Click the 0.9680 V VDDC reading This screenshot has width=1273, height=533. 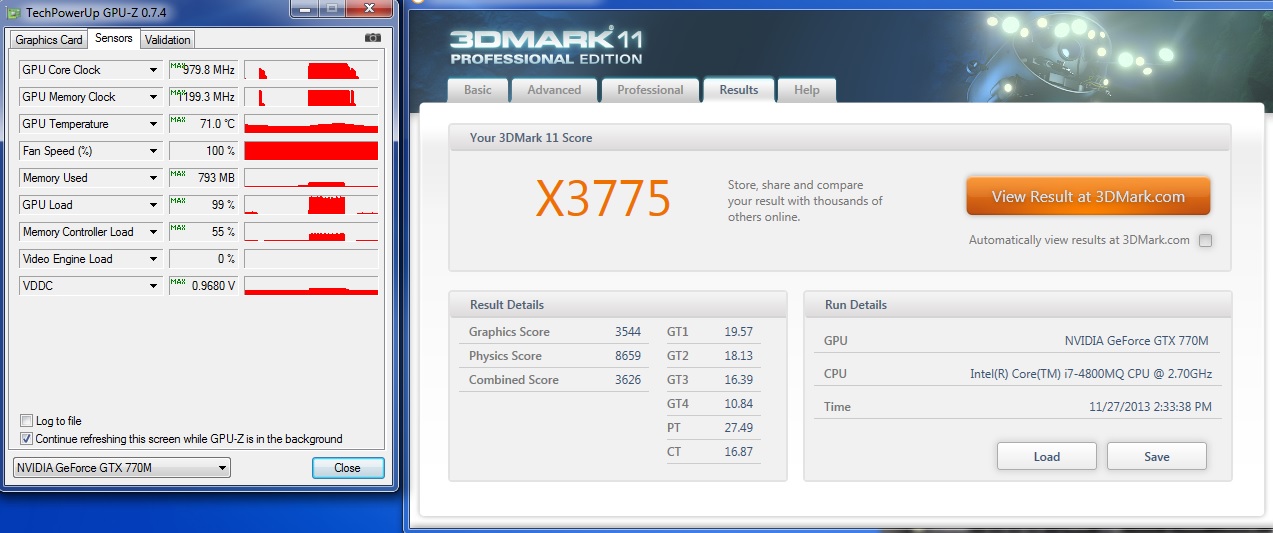tap(212, 286)
